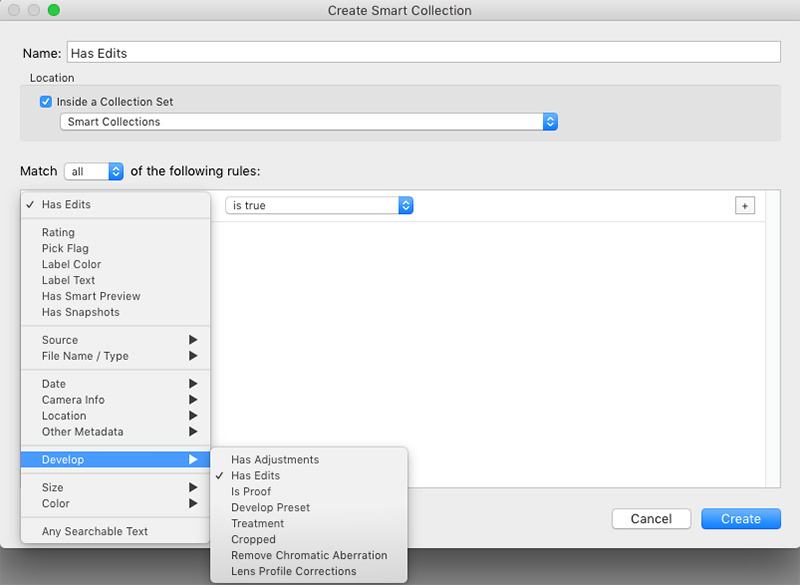Click the arrow icon next to Color
Screen dimensions: 800x585
pyautogui.click(x=193, y=503)
